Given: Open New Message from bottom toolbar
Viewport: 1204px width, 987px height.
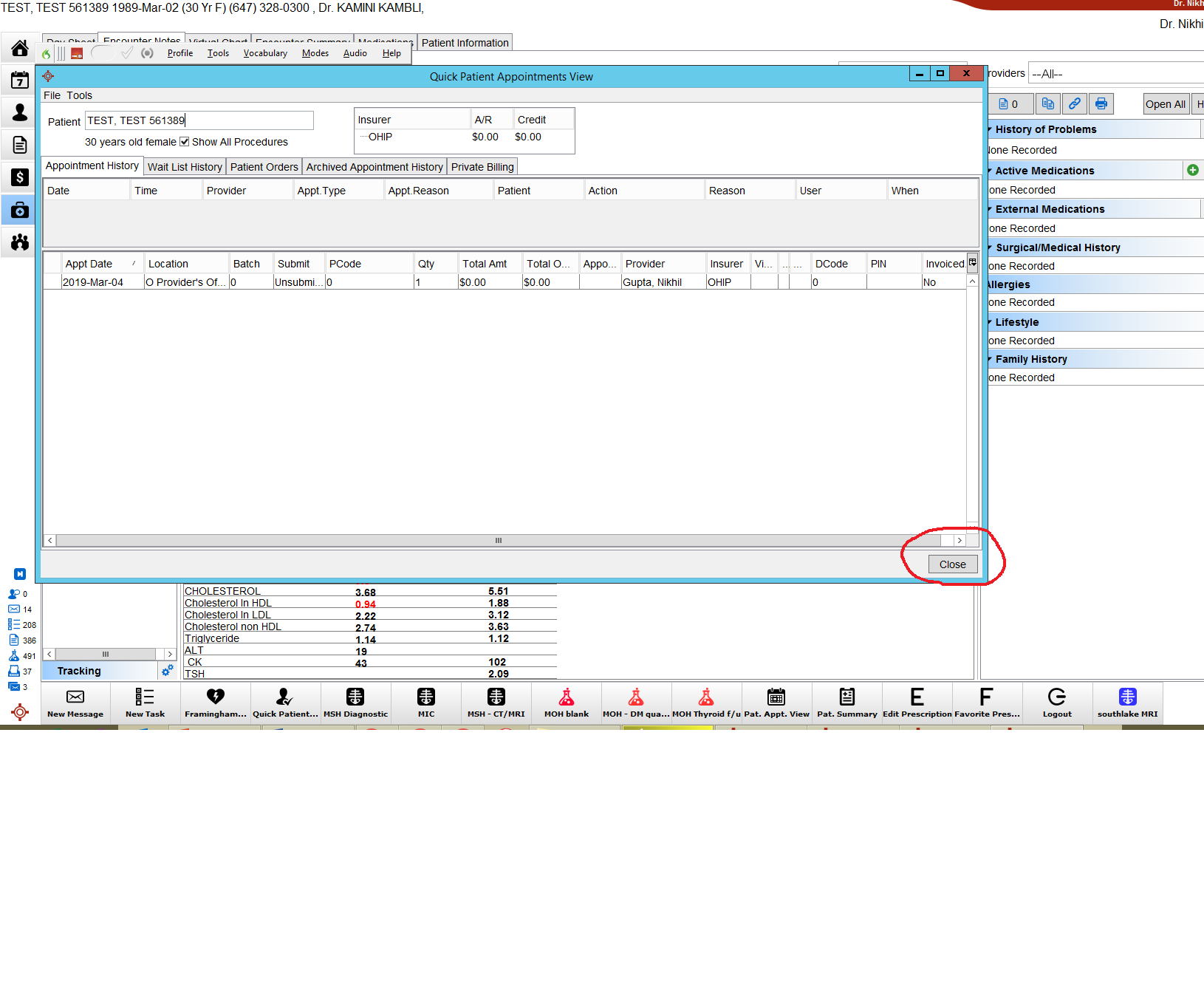Looking at the screenshot, I should 75,703.
